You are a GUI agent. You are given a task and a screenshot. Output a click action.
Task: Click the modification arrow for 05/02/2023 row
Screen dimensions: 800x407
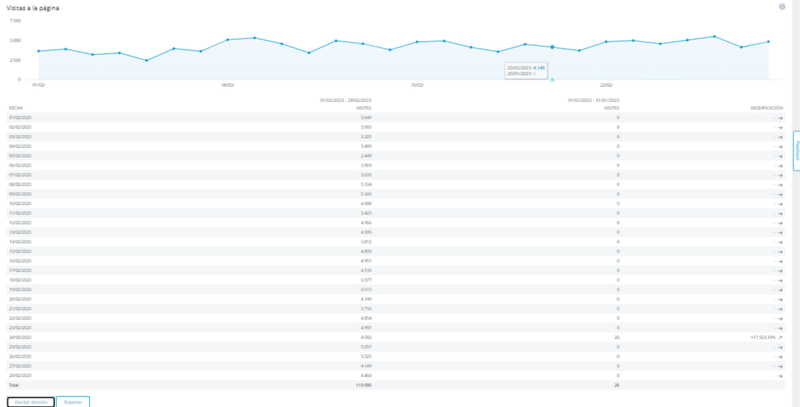click(x=779, y=156)
